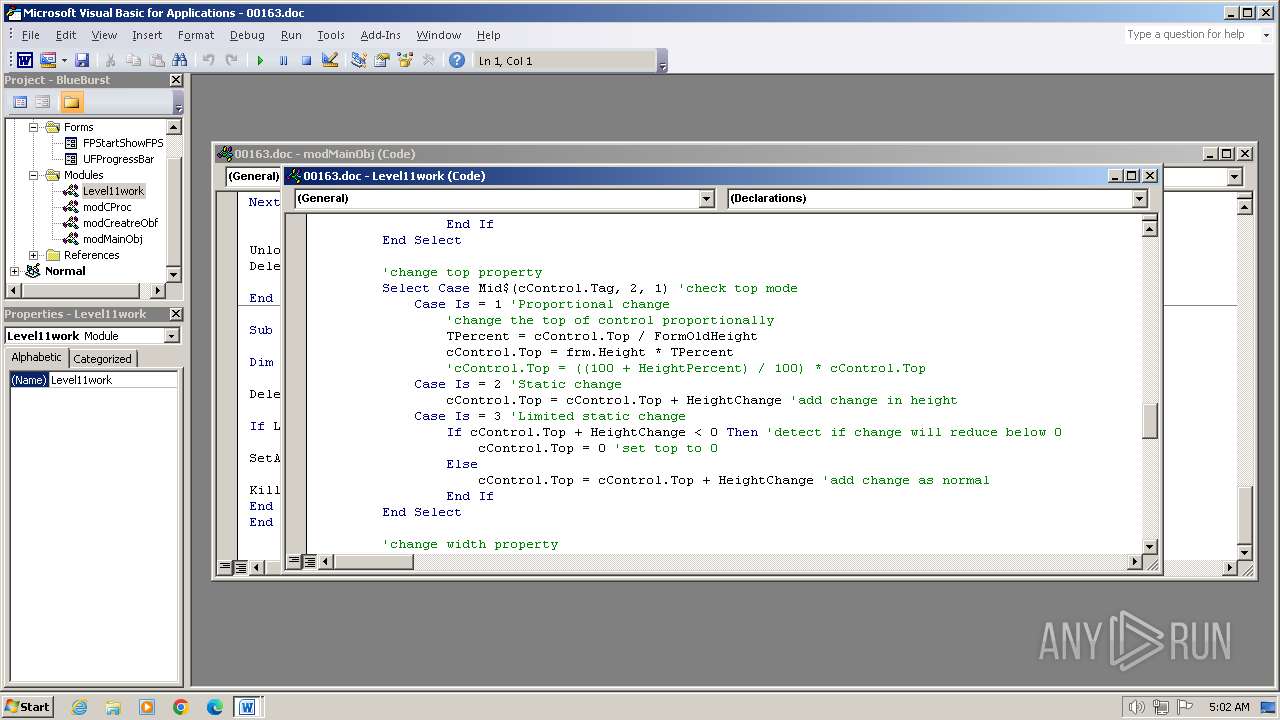Image resolution: width=1280 pixels, height=720 pixels.
Task: Click horizontal scrollbar thumb in Level11work code window
Action: tap(373, 562)
